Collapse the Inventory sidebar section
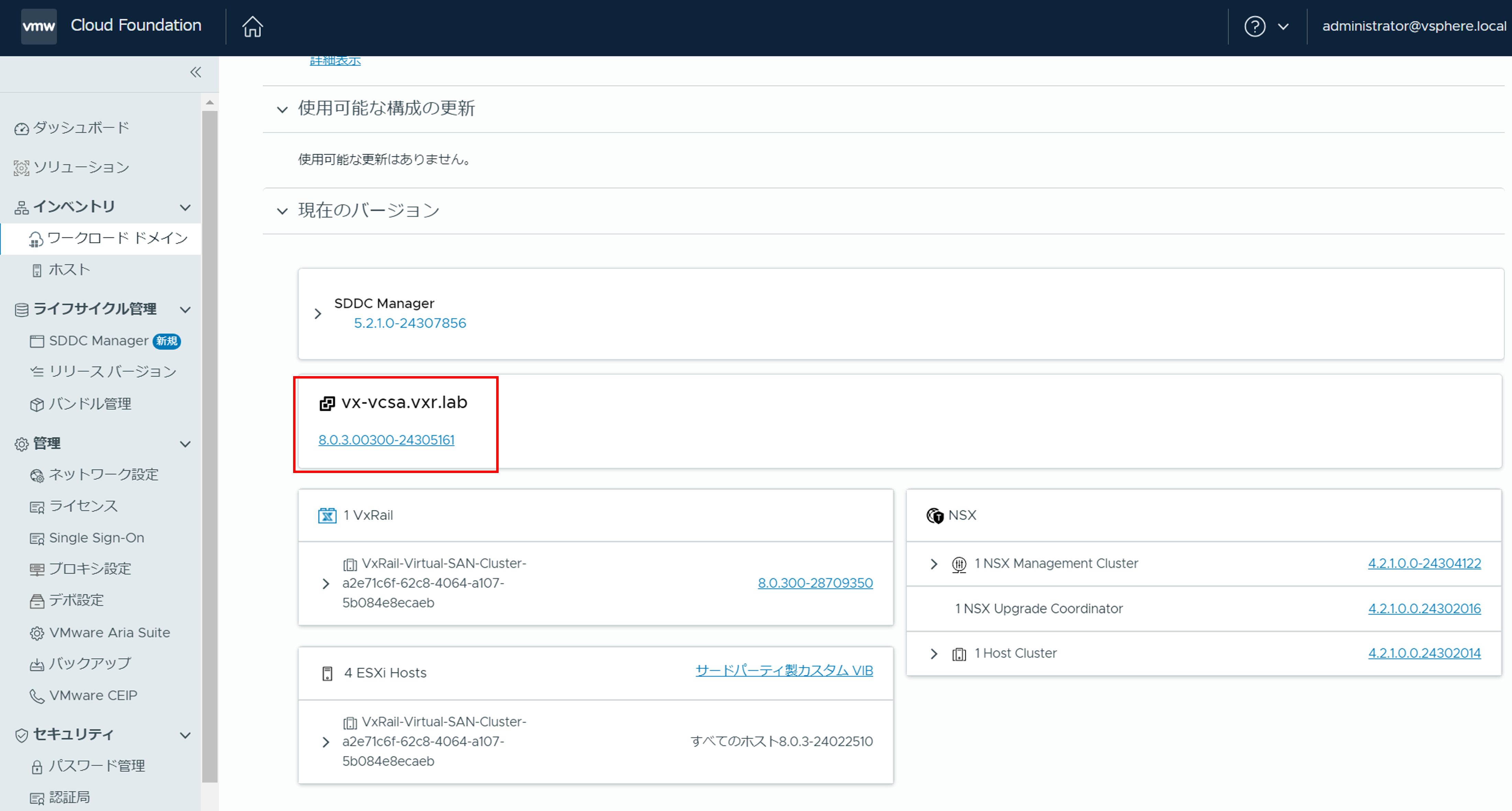This screenshot has height=811, width=1512. [186, 207]
